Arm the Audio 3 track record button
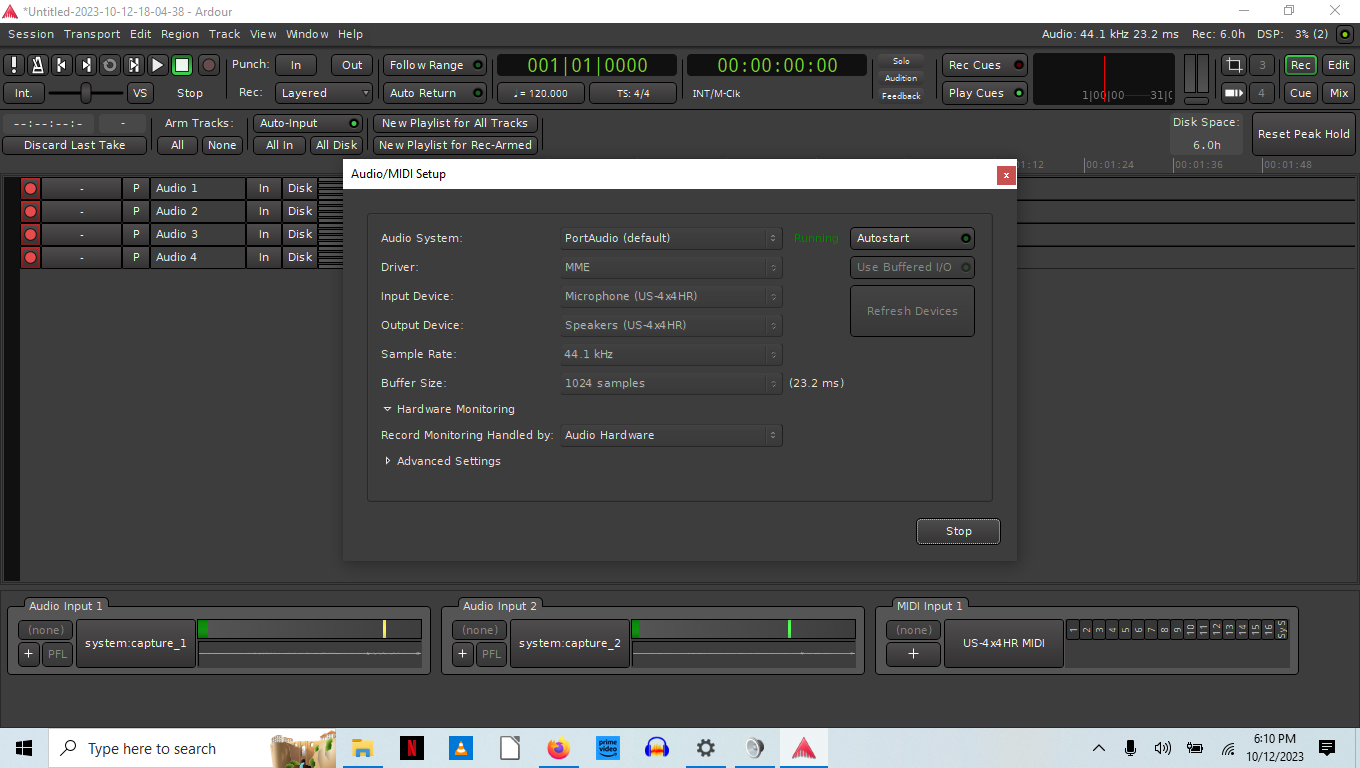This screenshot has height=768, width=1360. 30,234
